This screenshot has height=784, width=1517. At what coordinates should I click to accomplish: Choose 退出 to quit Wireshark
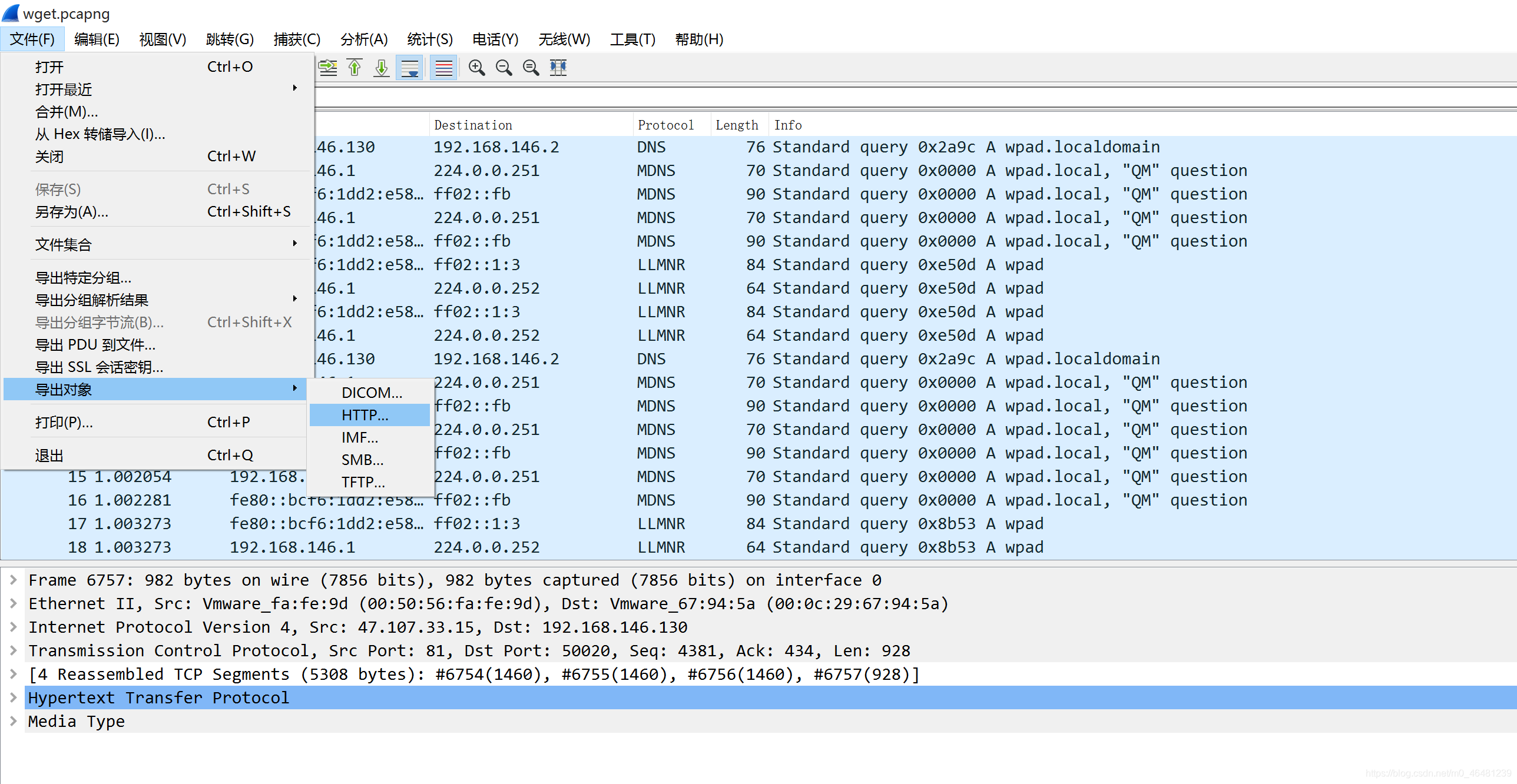156,456
